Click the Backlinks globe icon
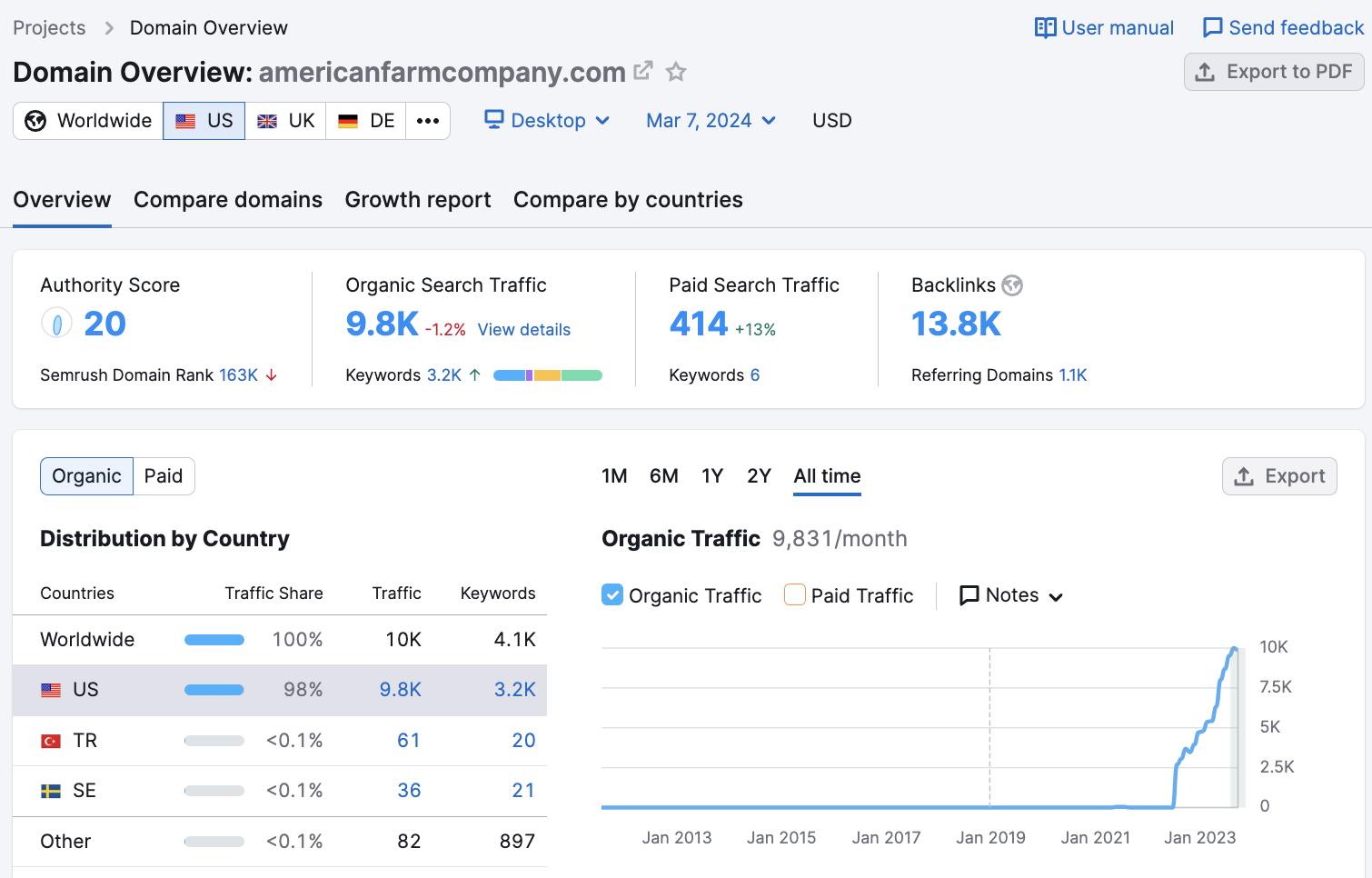Image resolution: width=1372 pixels, height=878 pixels. 1012,285
